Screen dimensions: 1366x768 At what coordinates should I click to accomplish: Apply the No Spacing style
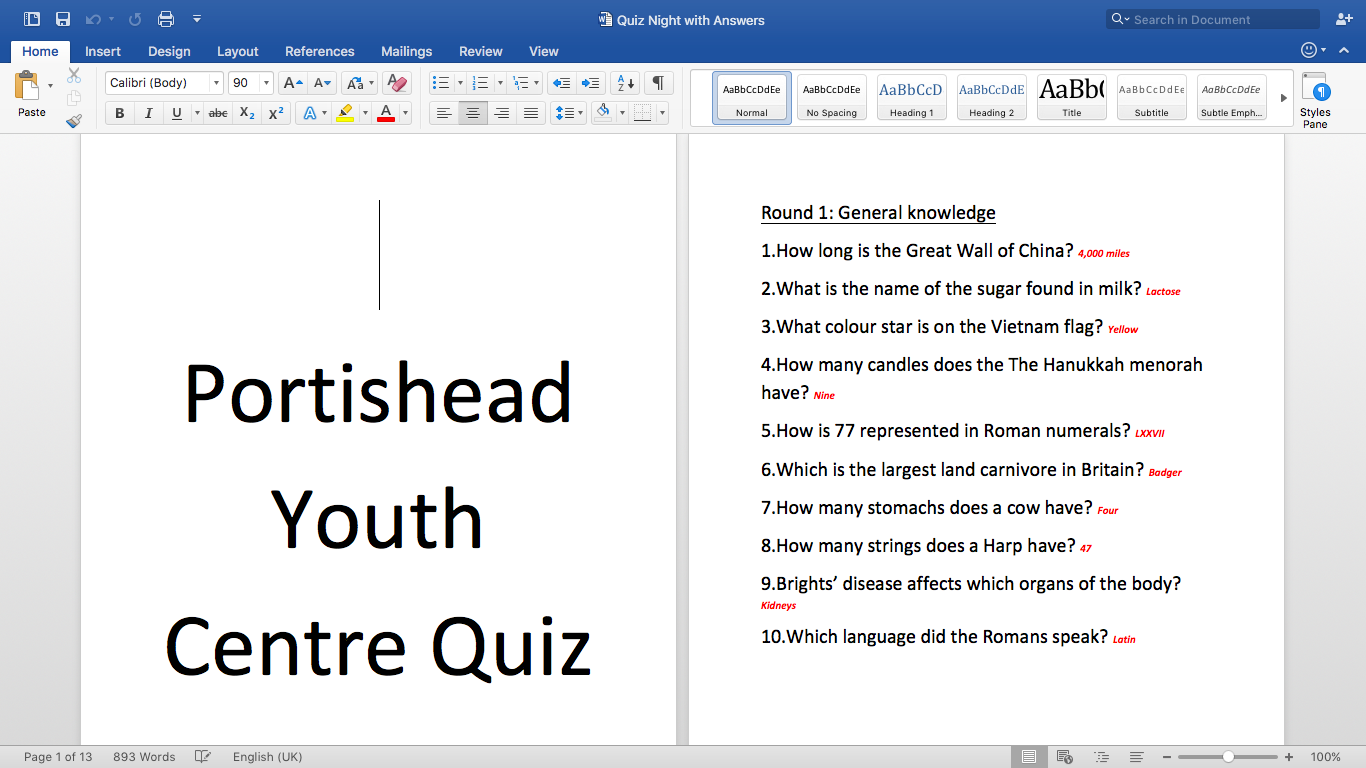(832, 98)
